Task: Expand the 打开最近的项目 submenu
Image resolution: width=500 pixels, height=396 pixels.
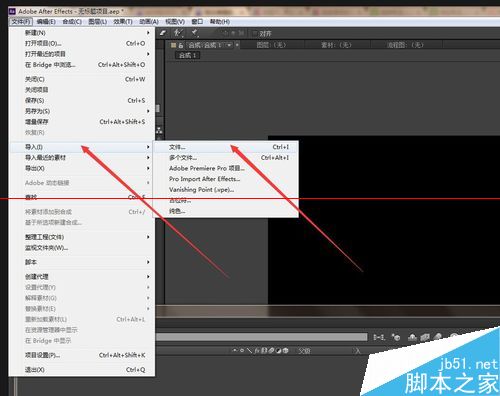Action: tap(82, 54)
